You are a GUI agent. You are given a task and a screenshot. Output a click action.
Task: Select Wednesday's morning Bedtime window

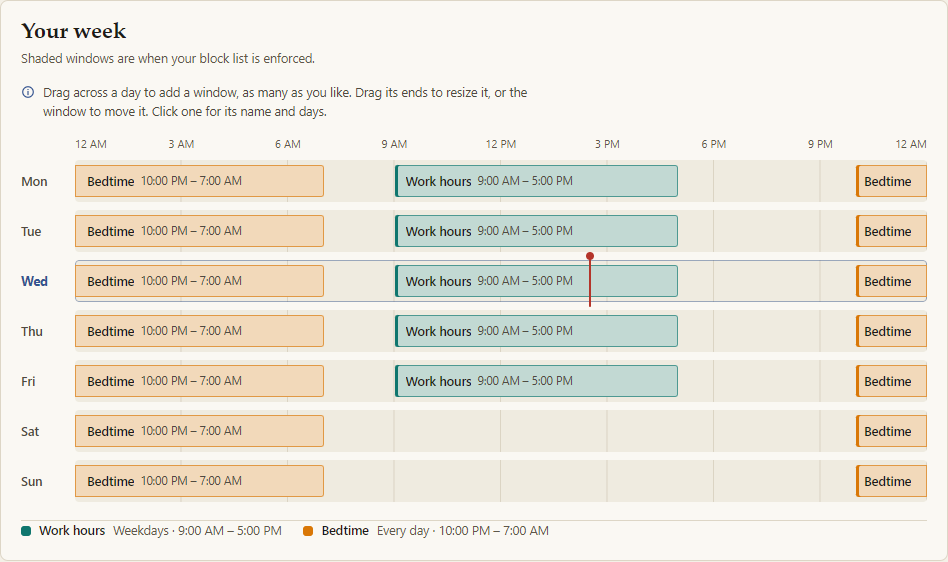pyautogui.click(x=200, y=282)
